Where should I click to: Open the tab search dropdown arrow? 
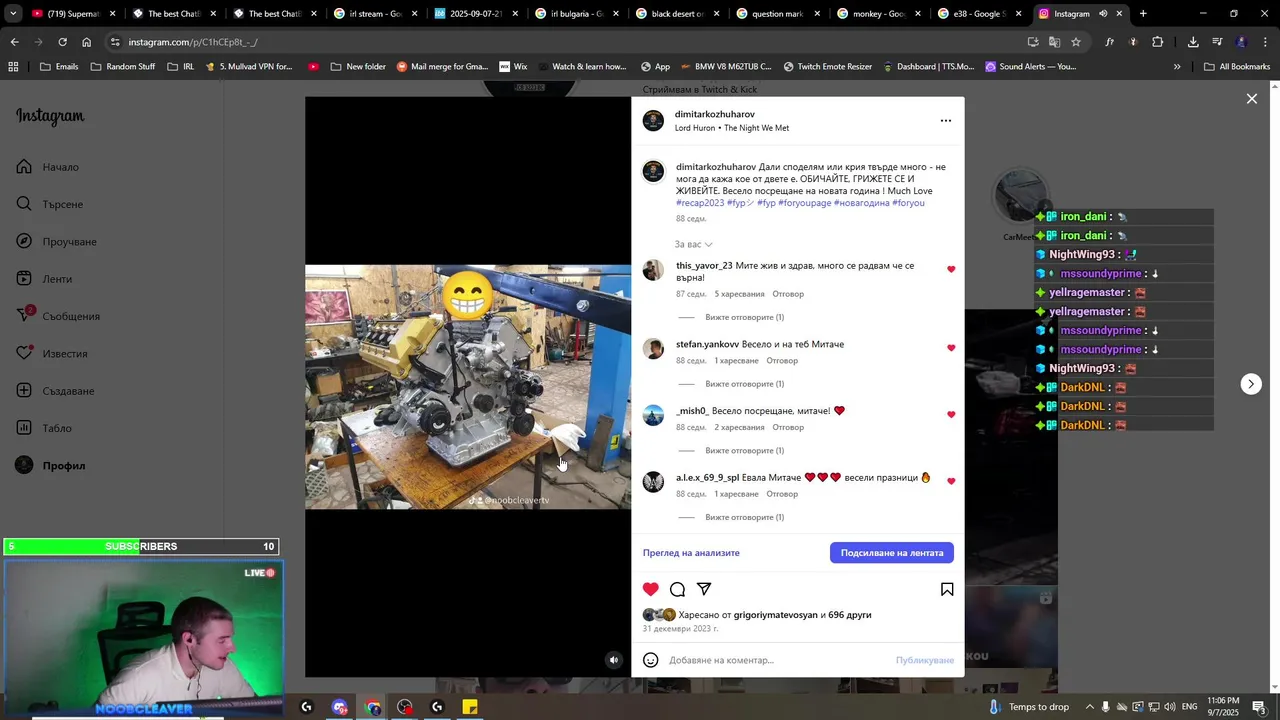13,14
